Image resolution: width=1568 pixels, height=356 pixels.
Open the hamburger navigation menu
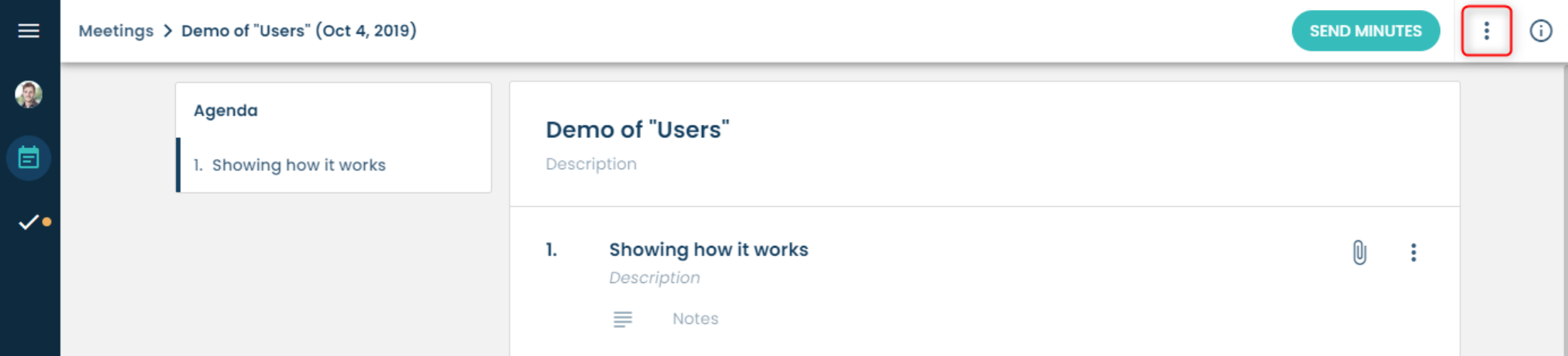click(x=29, y=31)
